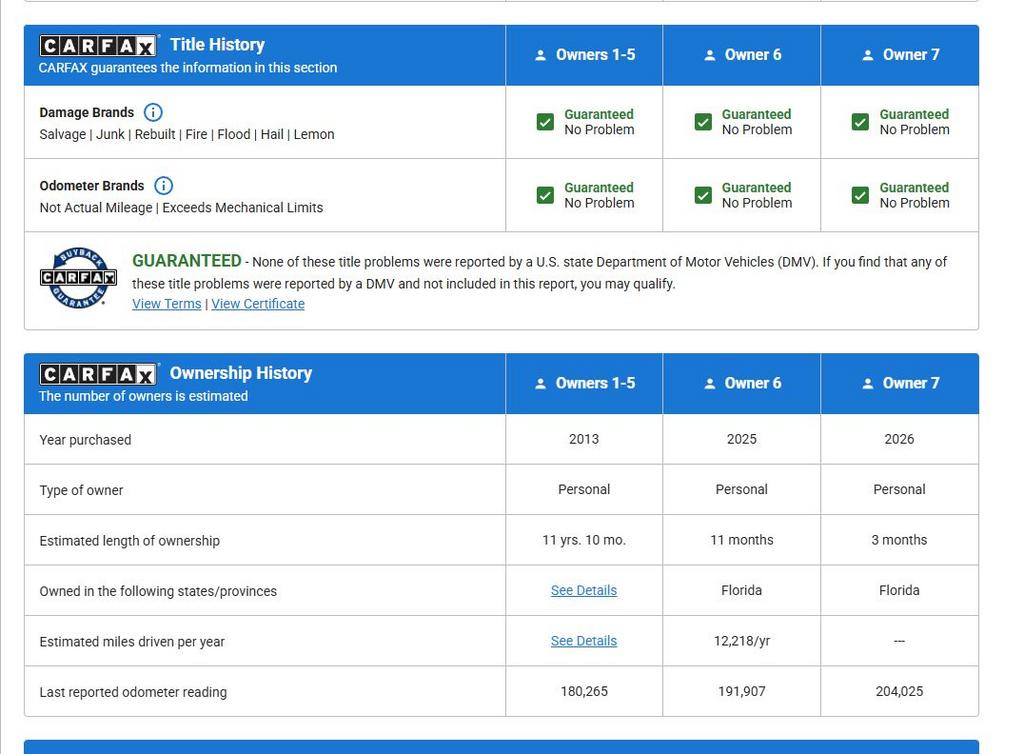Select Owner 7 column header in Title History

click(900, 55)
